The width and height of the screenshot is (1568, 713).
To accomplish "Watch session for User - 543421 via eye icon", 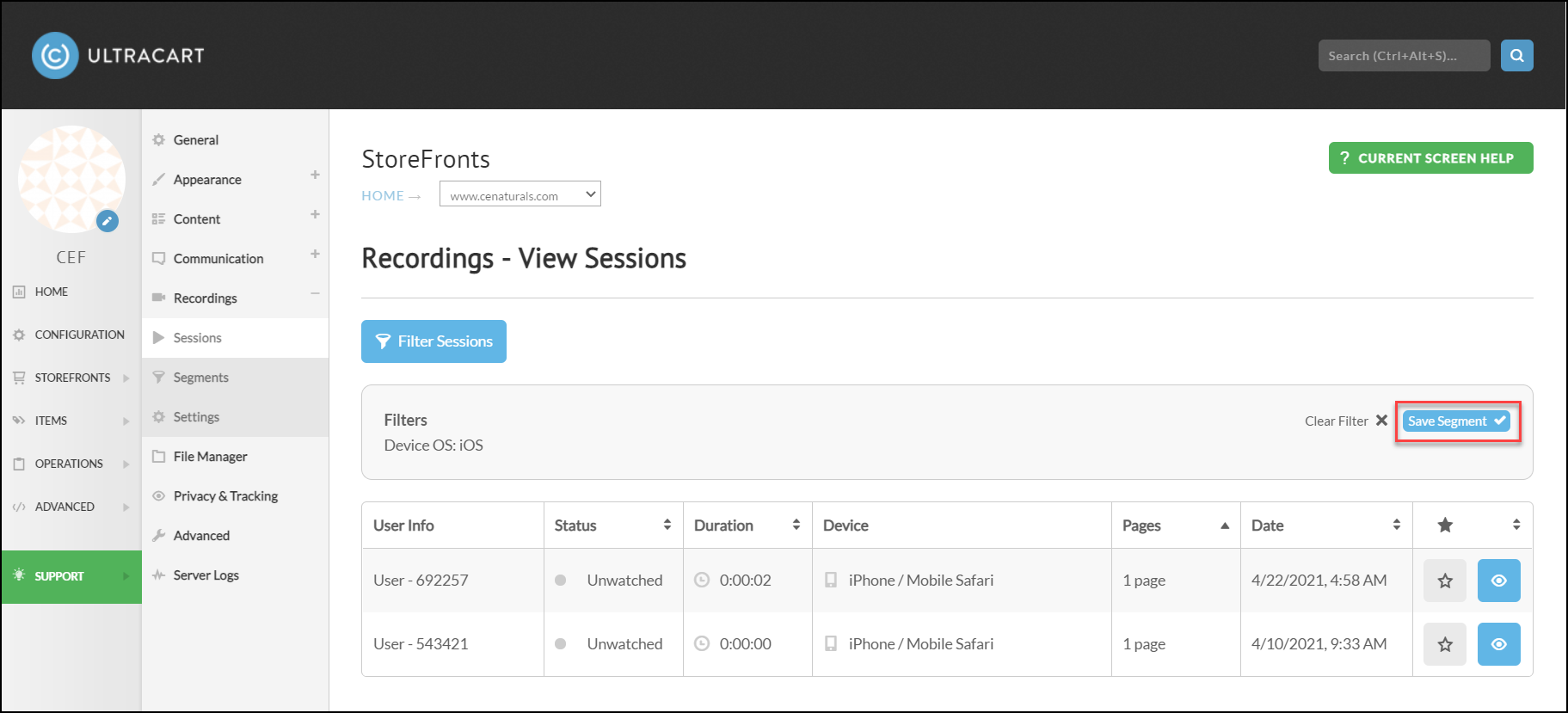I will click(x=1498, y=644).
